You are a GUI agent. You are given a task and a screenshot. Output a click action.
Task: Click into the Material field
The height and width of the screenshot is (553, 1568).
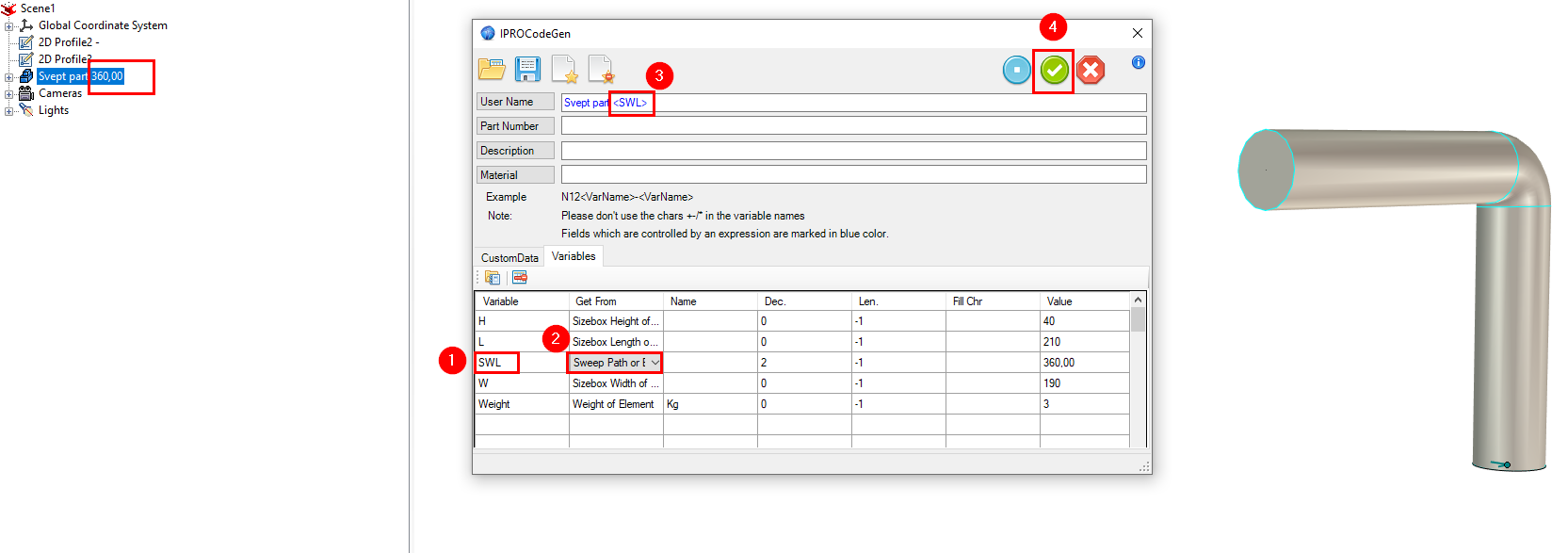(853, 174)
